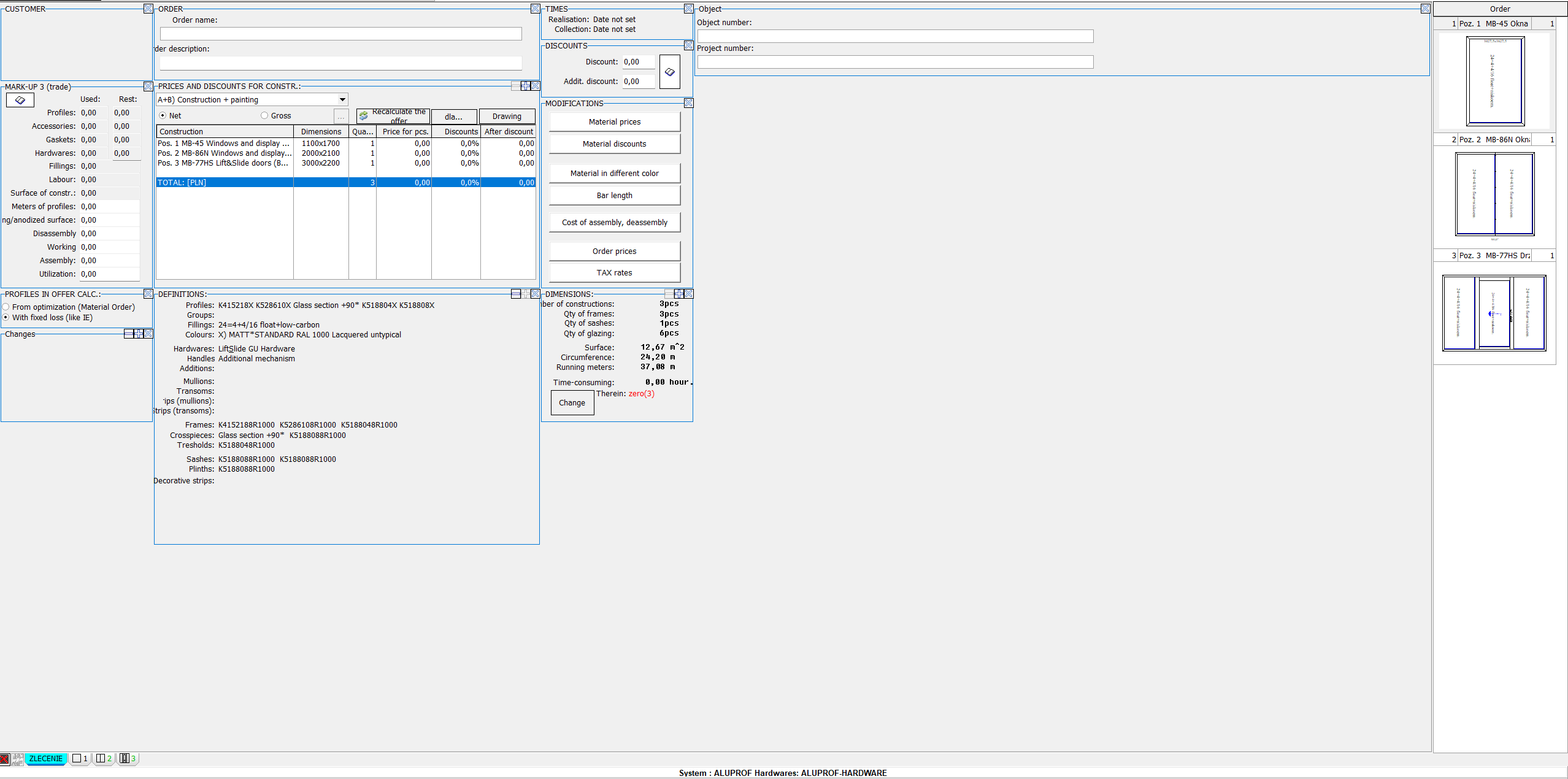Click the Material prices button
This screenshot has height=779, width=1568.
point(614,121)
